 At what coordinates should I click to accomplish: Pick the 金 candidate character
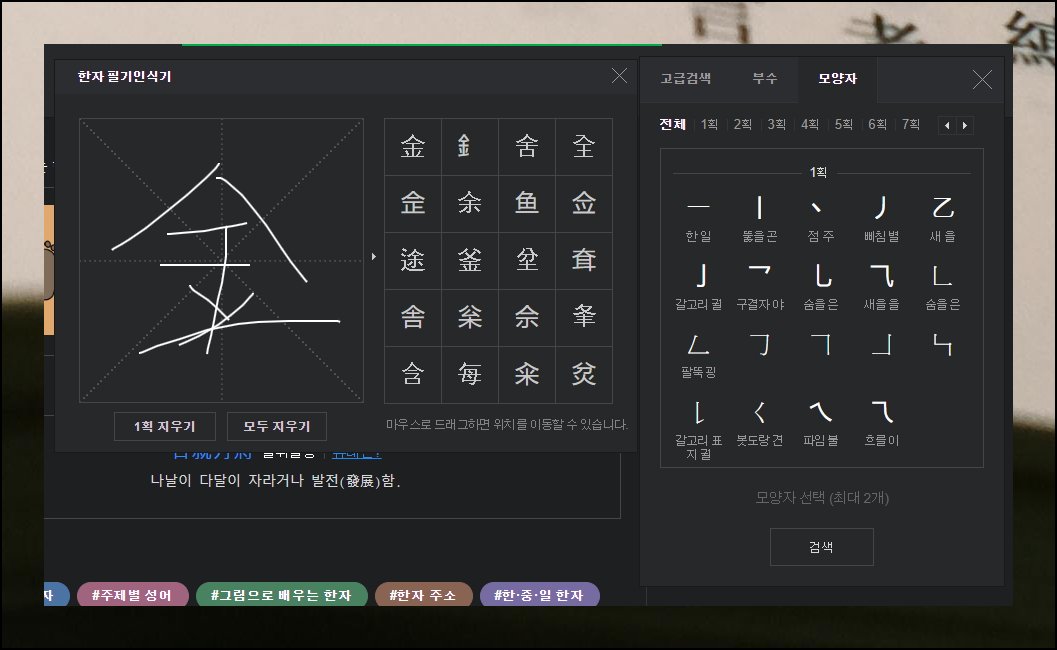(x=413, y=146)
